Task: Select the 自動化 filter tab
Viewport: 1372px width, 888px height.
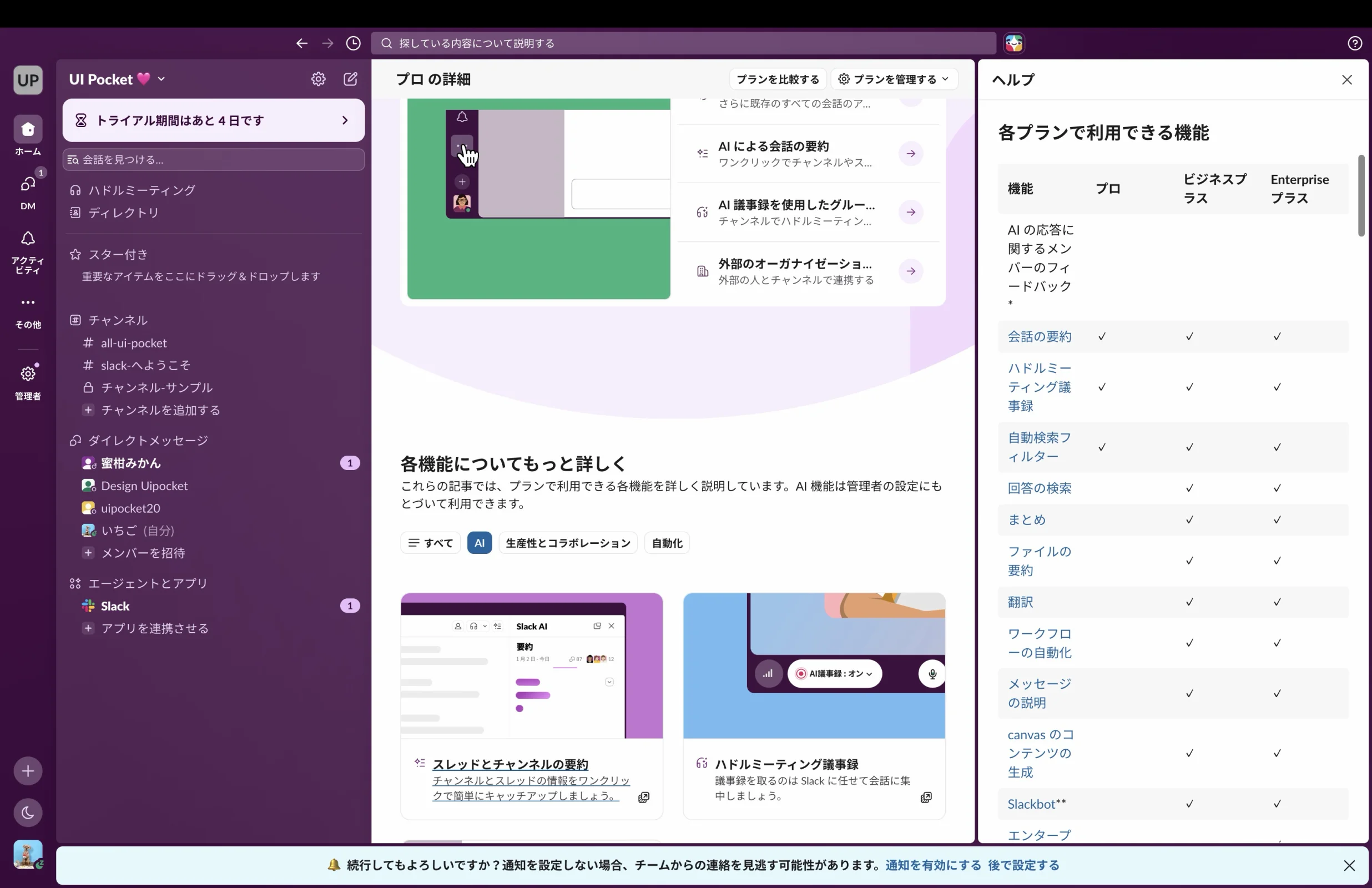Action: [x=667, y=543]
